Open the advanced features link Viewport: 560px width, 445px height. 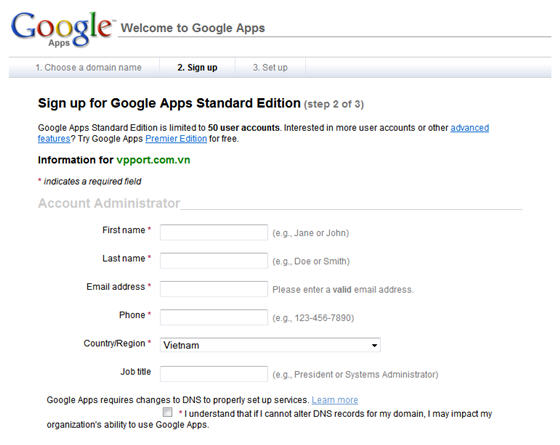pyautogui.click(x=469, y=128)
